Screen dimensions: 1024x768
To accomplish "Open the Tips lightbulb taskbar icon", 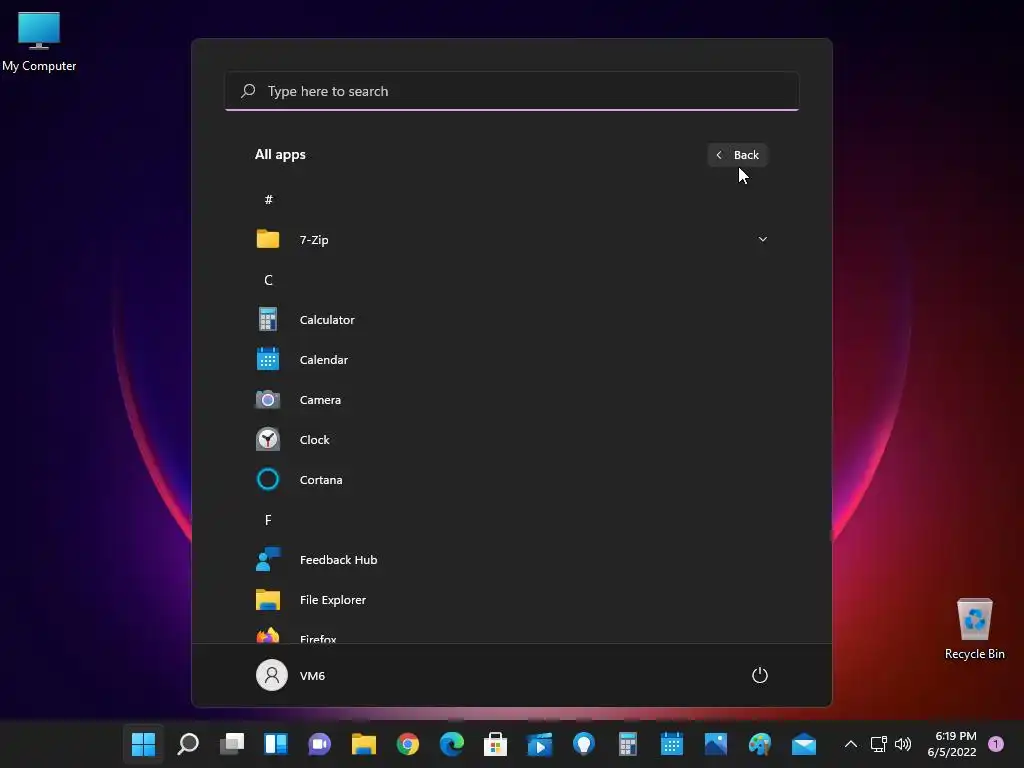I will click(583, 743).
